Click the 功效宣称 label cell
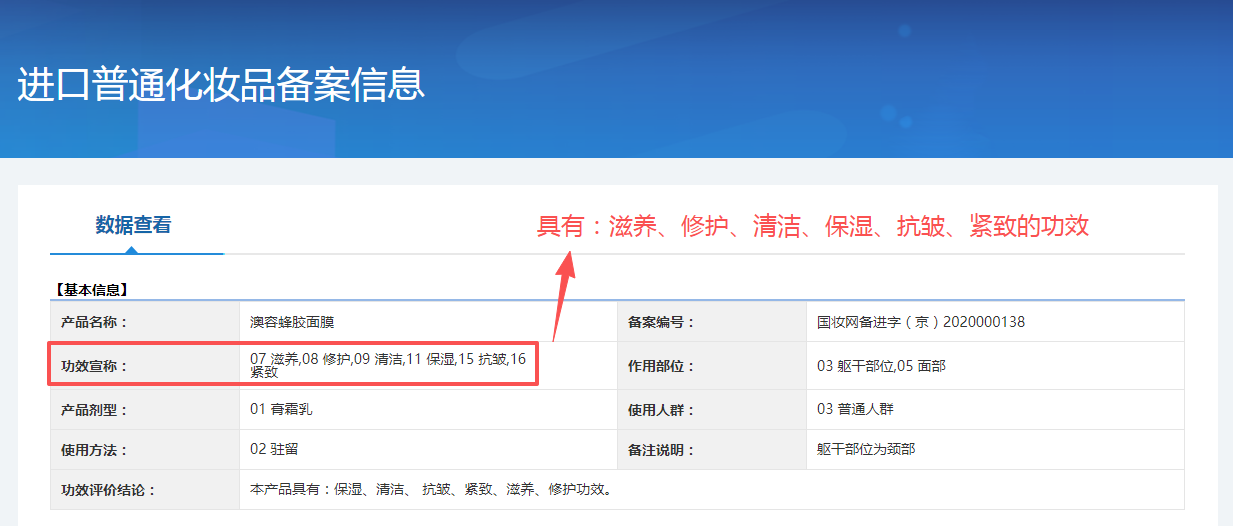 (x=145, y=366)
